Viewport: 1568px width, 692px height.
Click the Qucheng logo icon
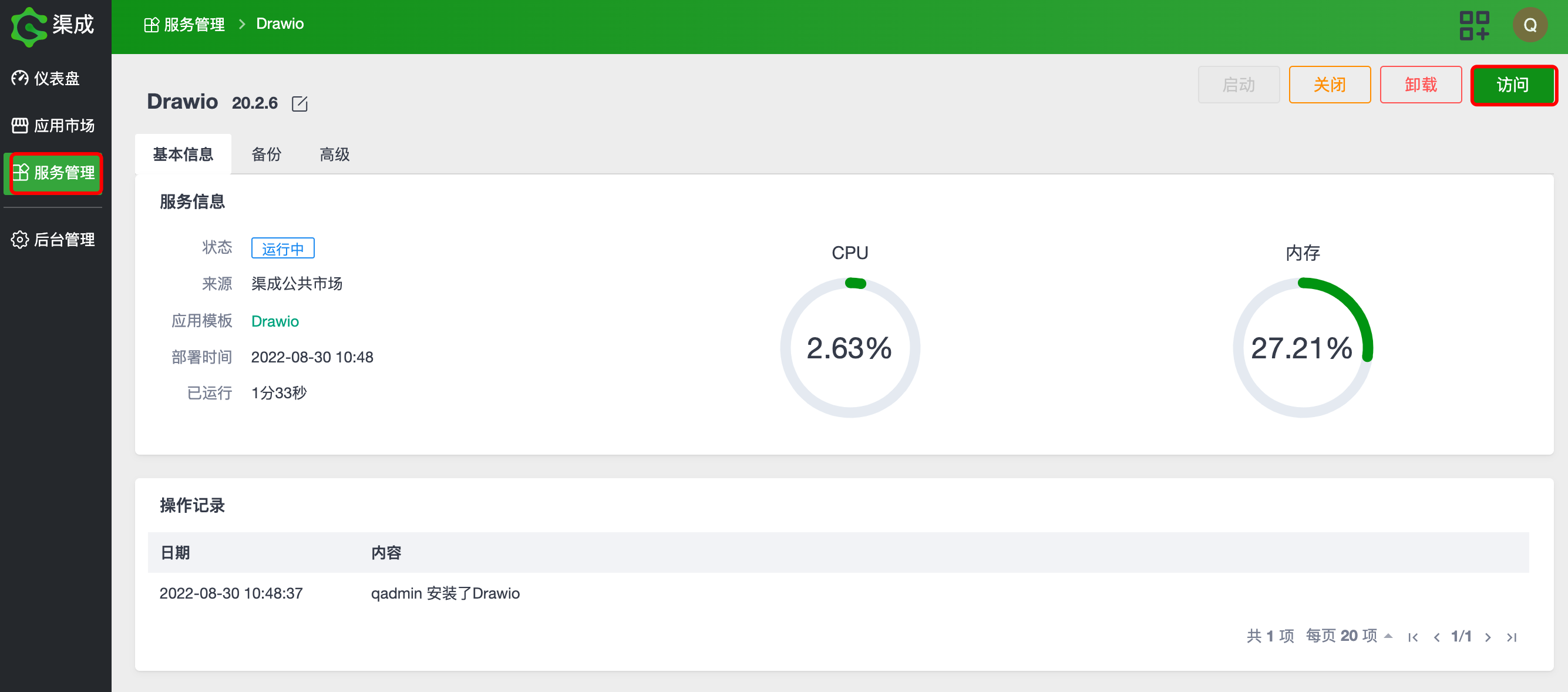click(28, 26)
